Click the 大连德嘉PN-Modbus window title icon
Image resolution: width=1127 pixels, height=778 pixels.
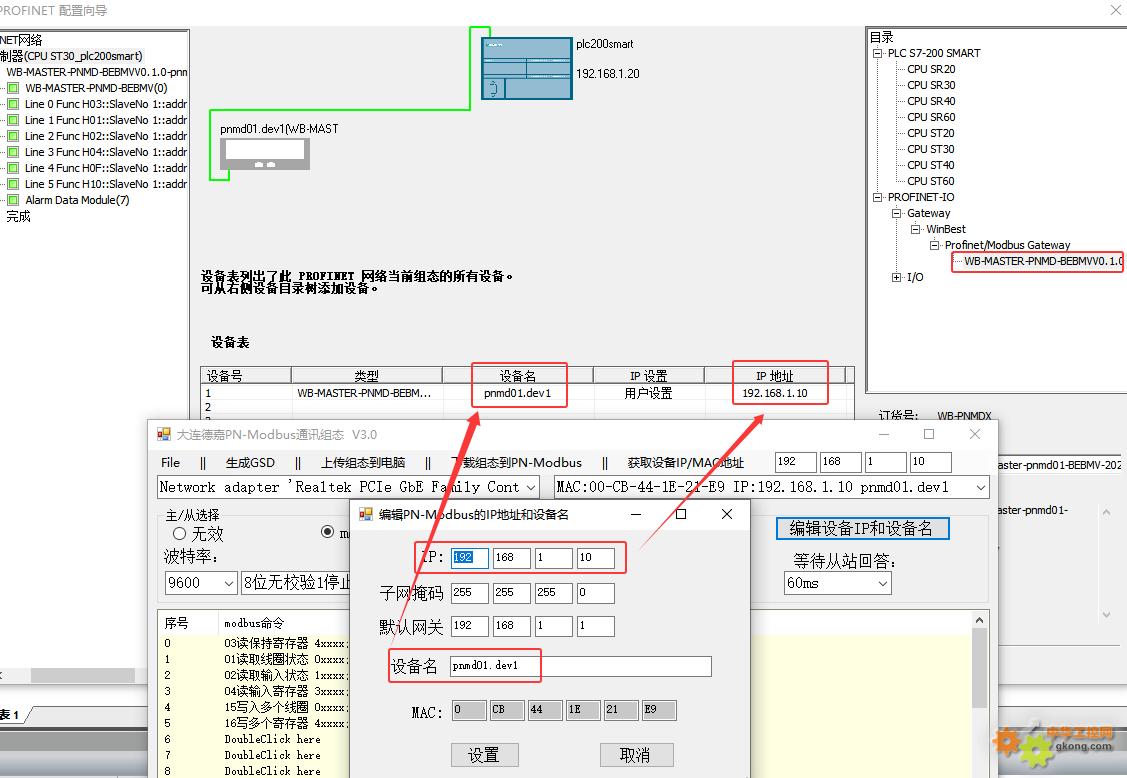164,435
